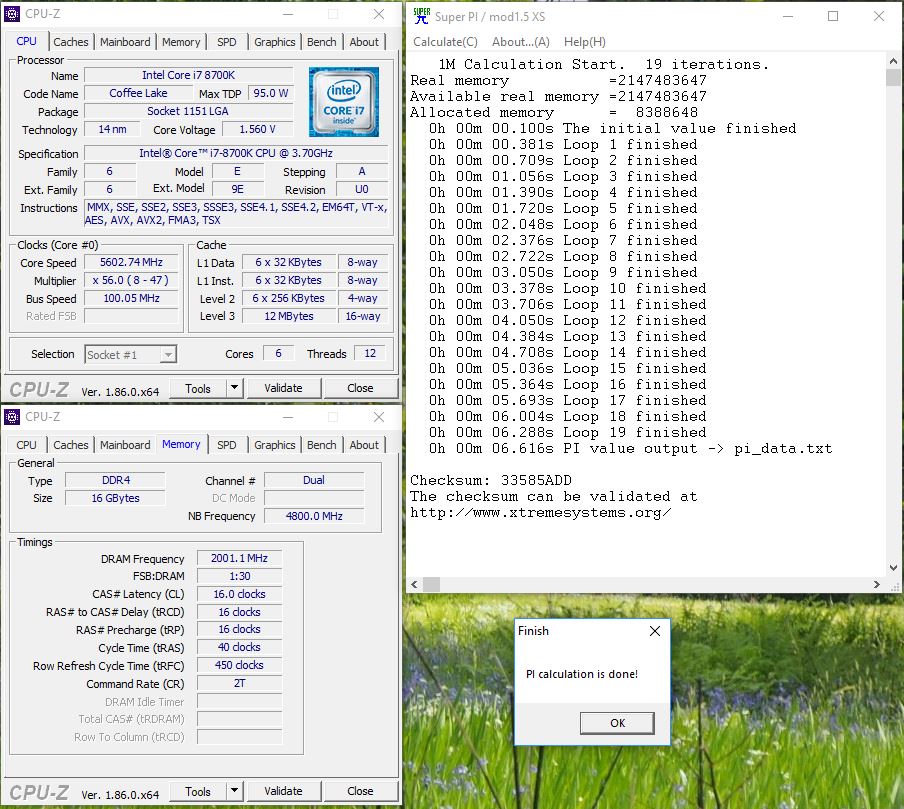Viewport: 904px width, 809px height.
Task: Click the processor name field Intel Core i7 8700K
Action: pos(189,75)
